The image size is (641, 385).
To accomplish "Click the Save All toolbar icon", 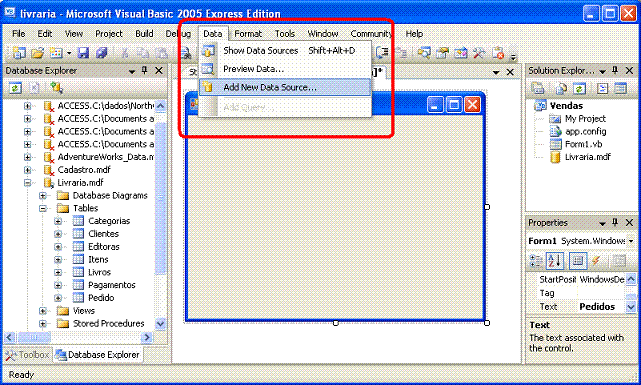I will point(101,52).
